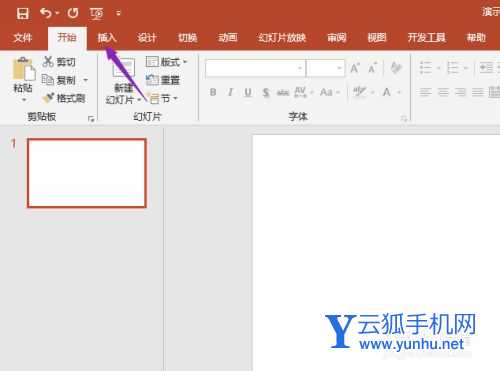Expand the Bullets dropdown arrow
The height and width of the screenshot is (371, 500).
pyautogui.click(x=439, y=68)
